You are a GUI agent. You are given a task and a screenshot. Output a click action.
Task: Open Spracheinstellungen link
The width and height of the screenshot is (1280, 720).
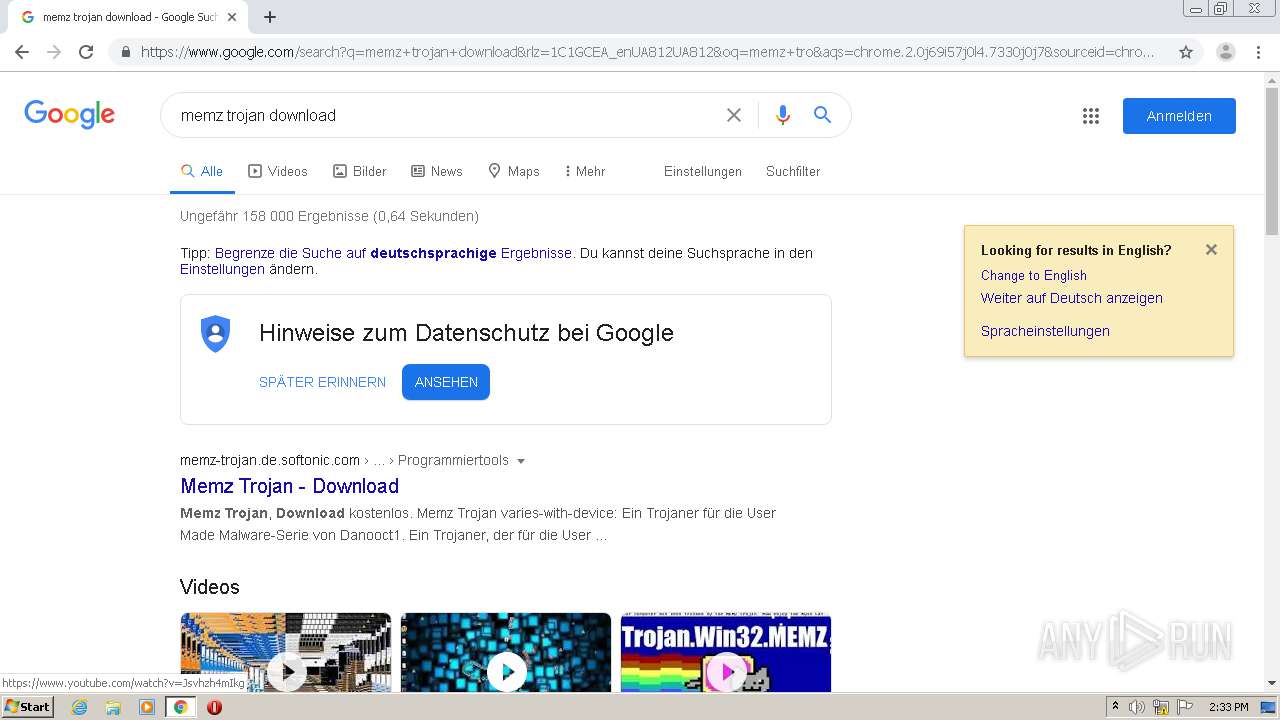1045,331
